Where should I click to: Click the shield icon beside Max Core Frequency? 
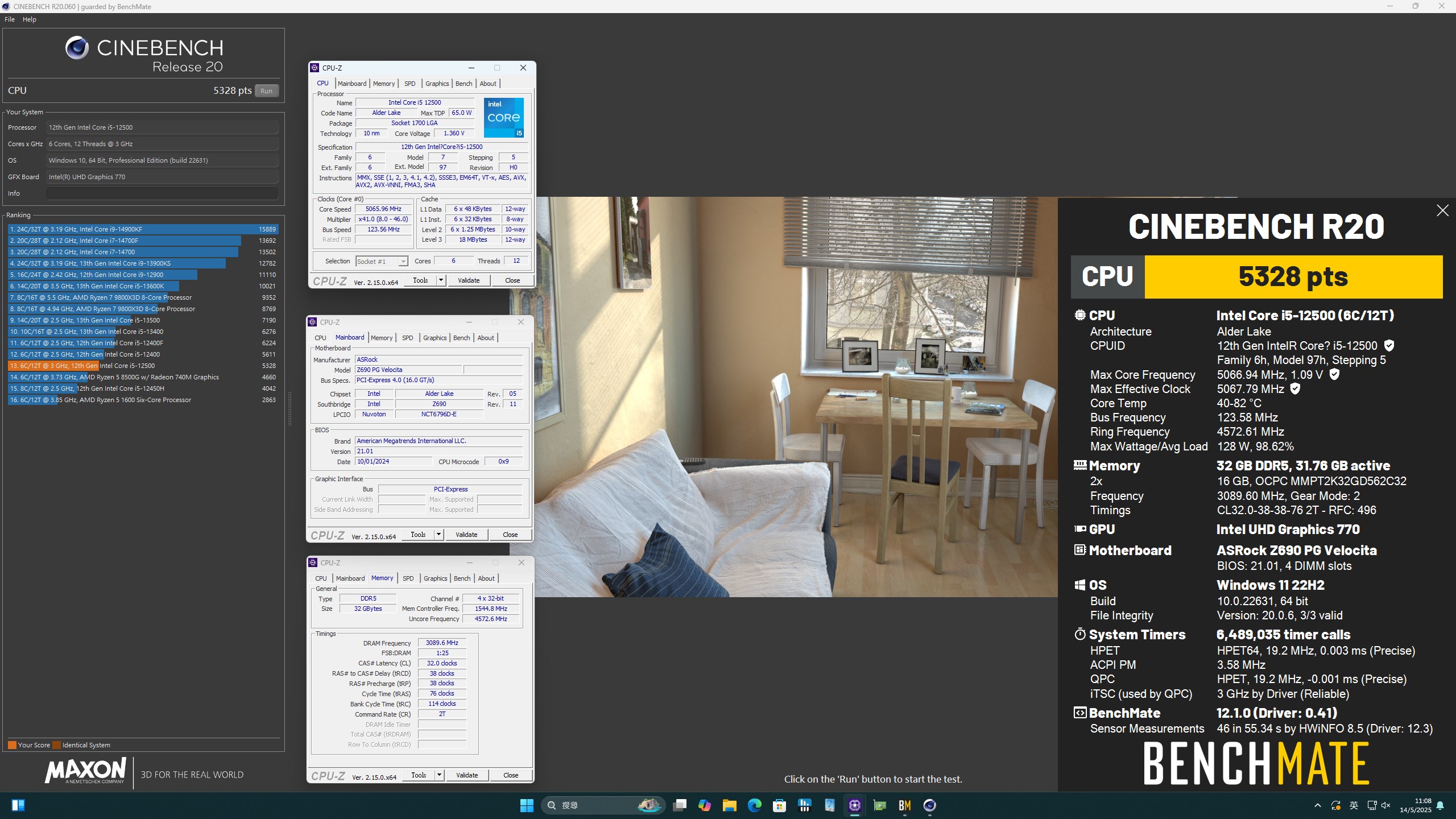[x=1334, y=375]
